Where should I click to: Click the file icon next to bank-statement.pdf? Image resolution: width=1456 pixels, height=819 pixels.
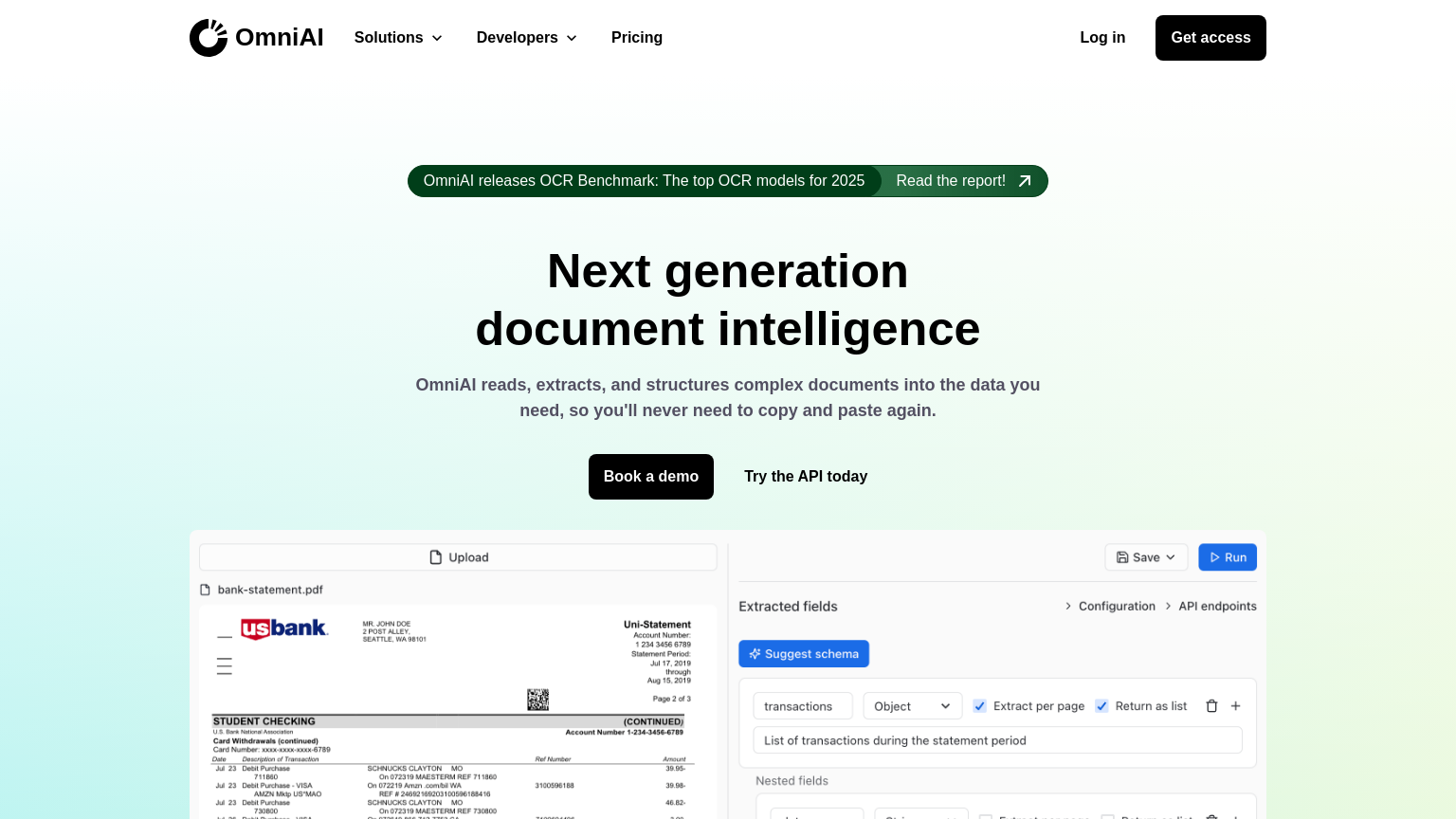point(206,590)
